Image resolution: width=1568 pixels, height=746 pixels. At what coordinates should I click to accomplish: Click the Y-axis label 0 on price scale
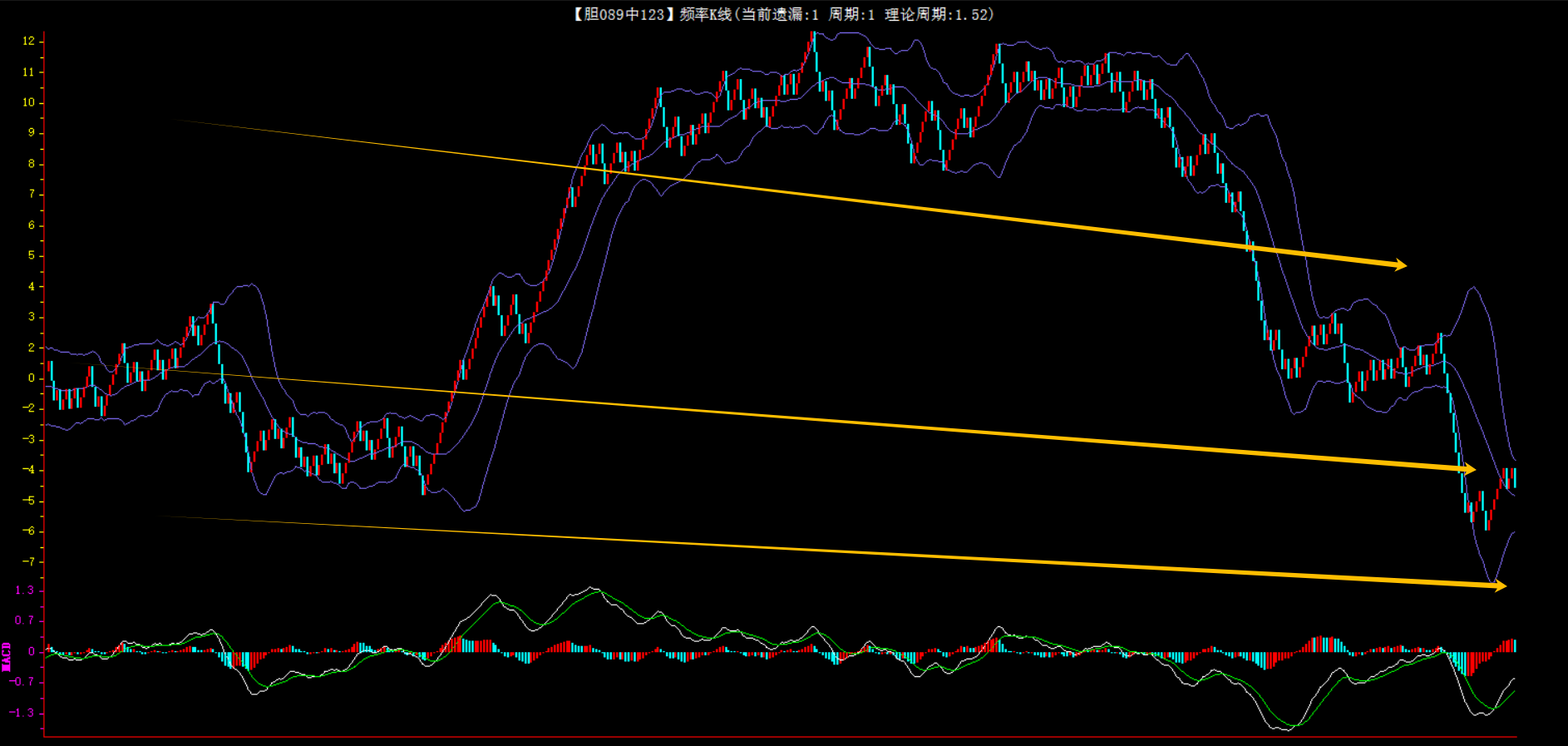coord(32,378)
